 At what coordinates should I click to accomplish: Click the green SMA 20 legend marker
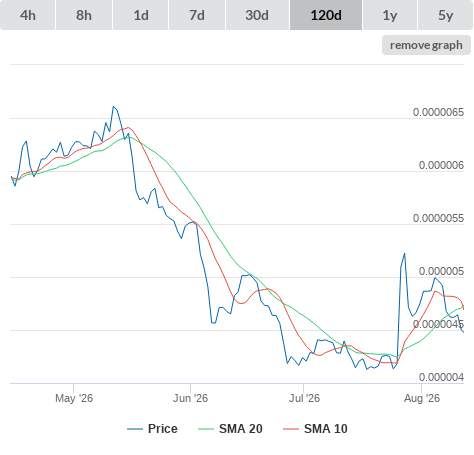click(x=206, y=429)
